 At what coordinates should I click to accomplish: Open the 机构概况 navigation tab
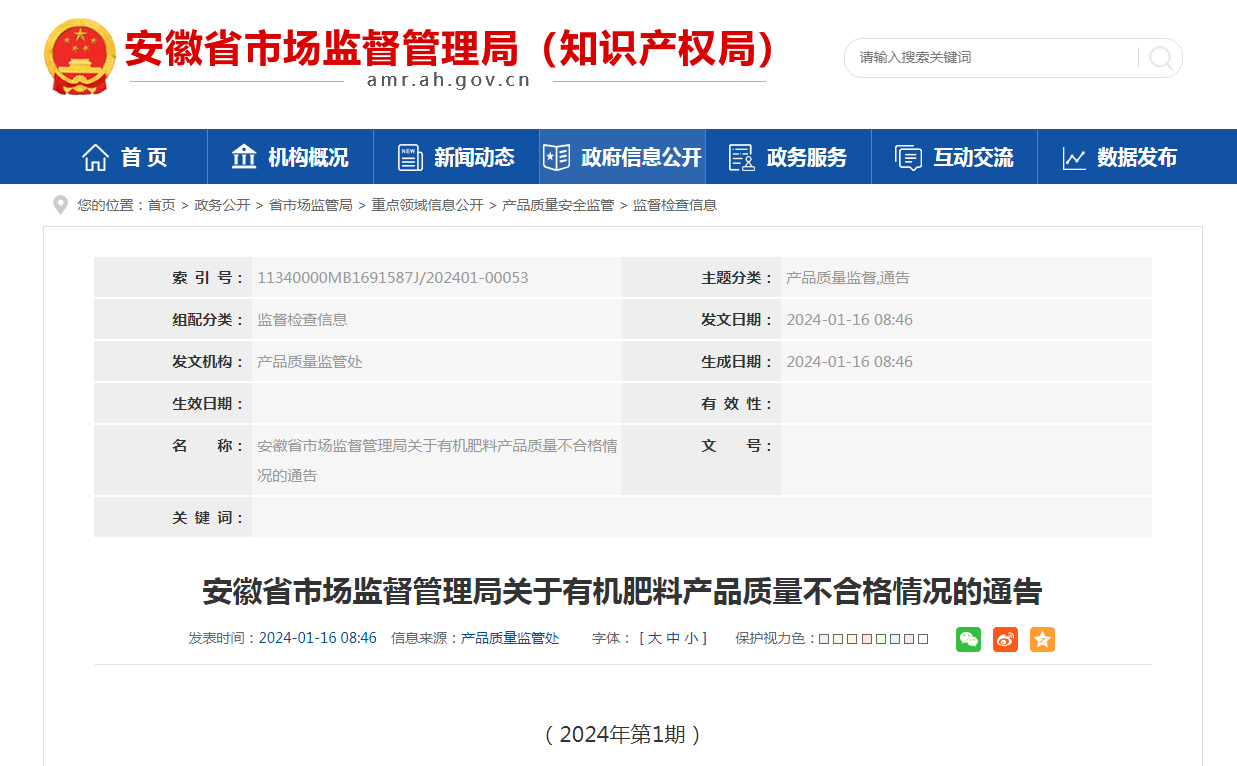[x=290, y=157]
